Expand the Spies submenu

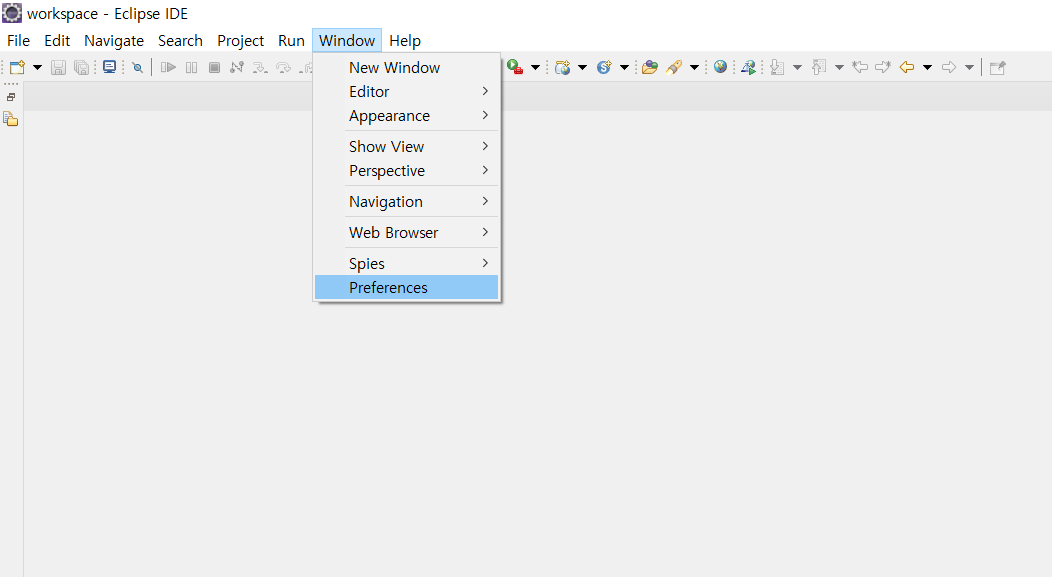[407, 264]
